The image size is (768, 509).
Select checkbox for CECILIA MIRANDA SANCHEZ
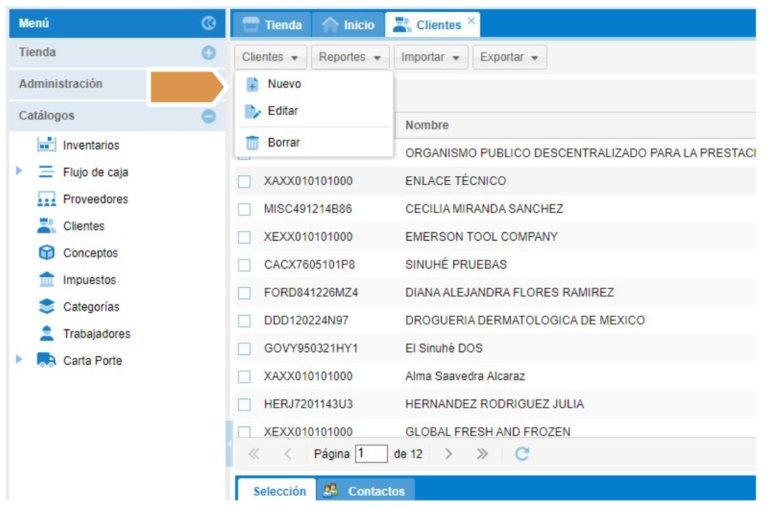coord(244,209)
